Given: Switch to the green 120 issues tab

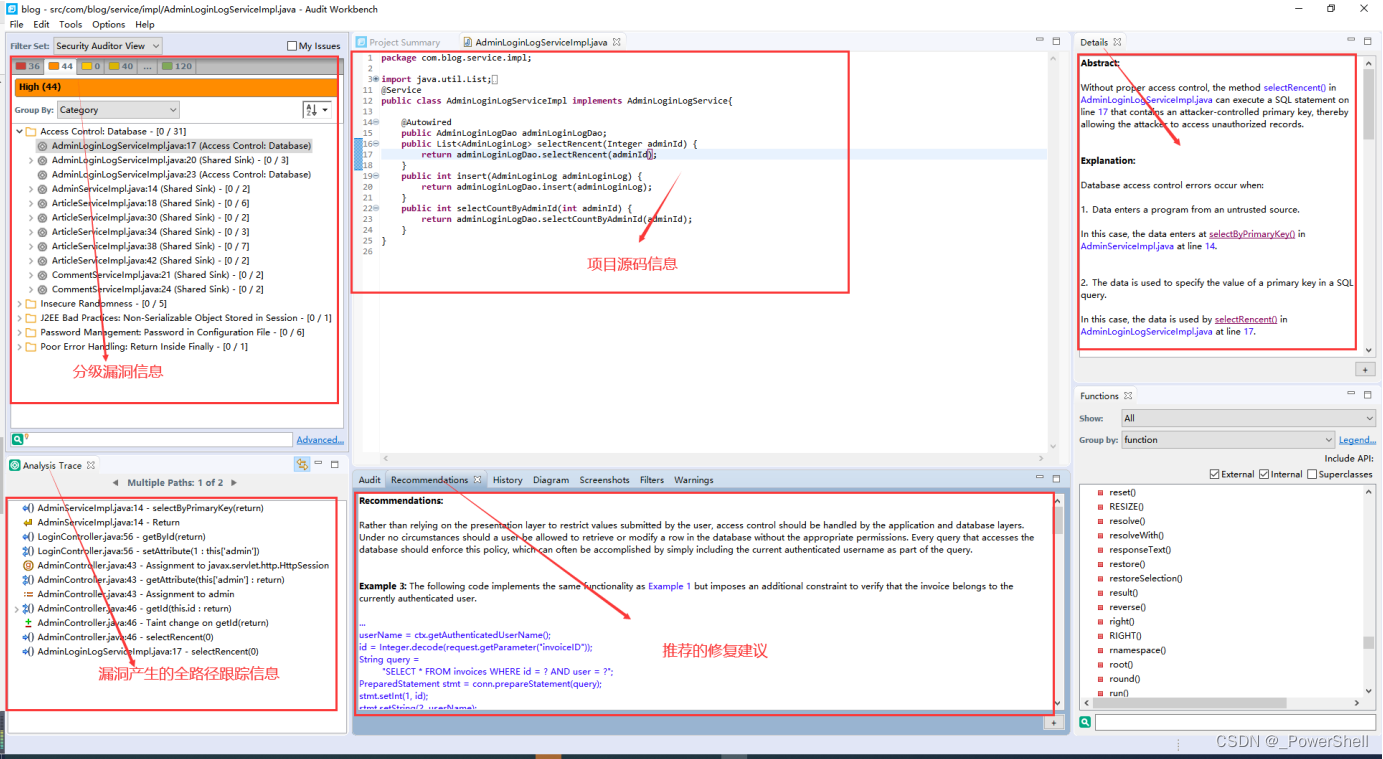Looking at the screenshot, I should tap(177, 67).
